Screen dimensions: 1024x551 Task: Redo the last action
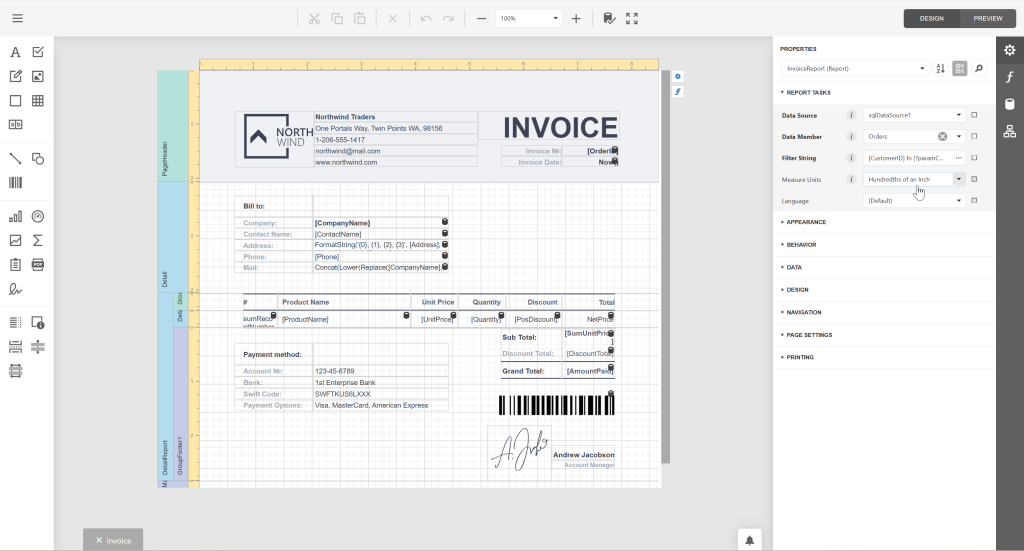click(448, 18)
